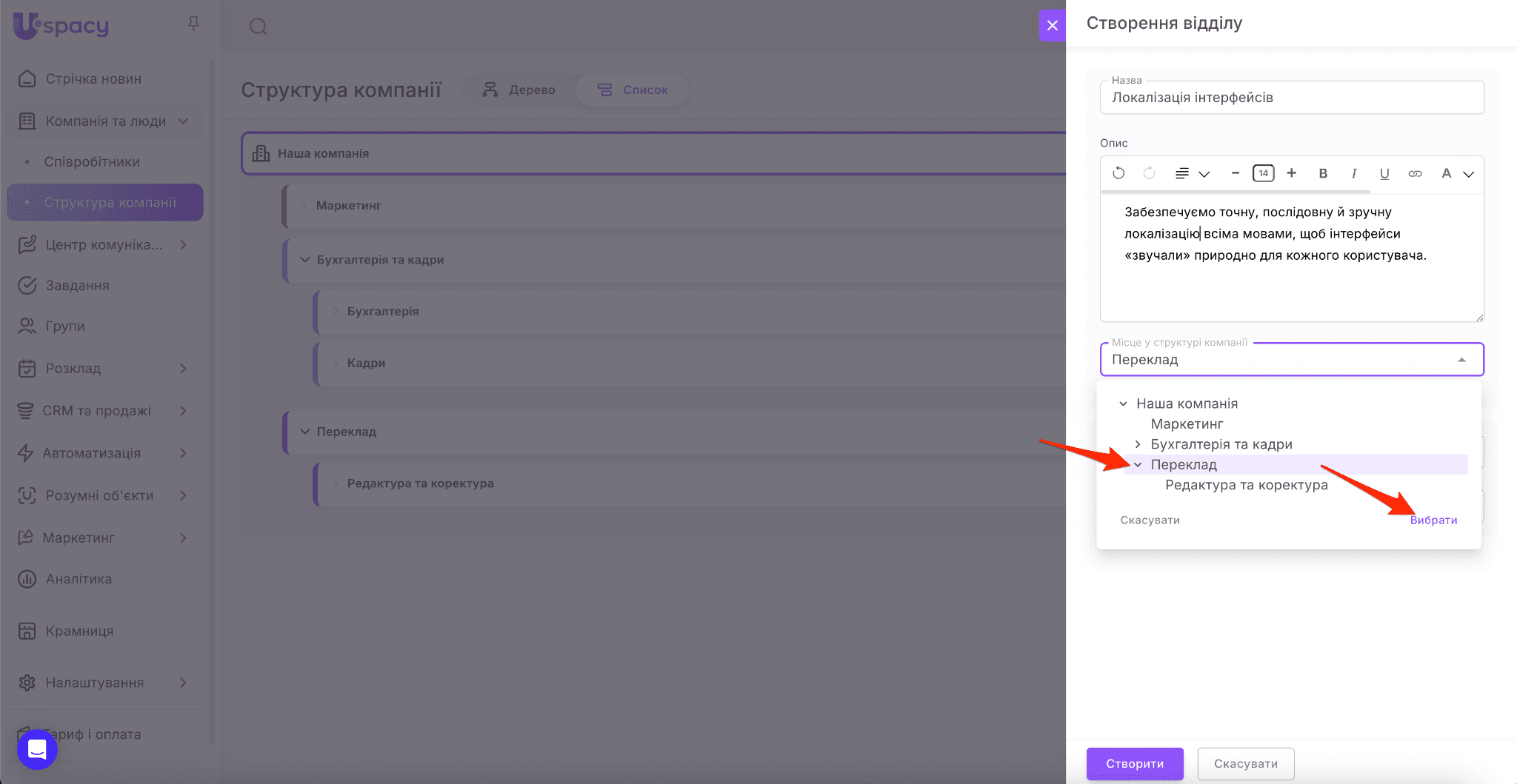Viewport: 1517px width, 784px height.
Task: Decrease font size with the minus icon
Action: pos(1235,173)
